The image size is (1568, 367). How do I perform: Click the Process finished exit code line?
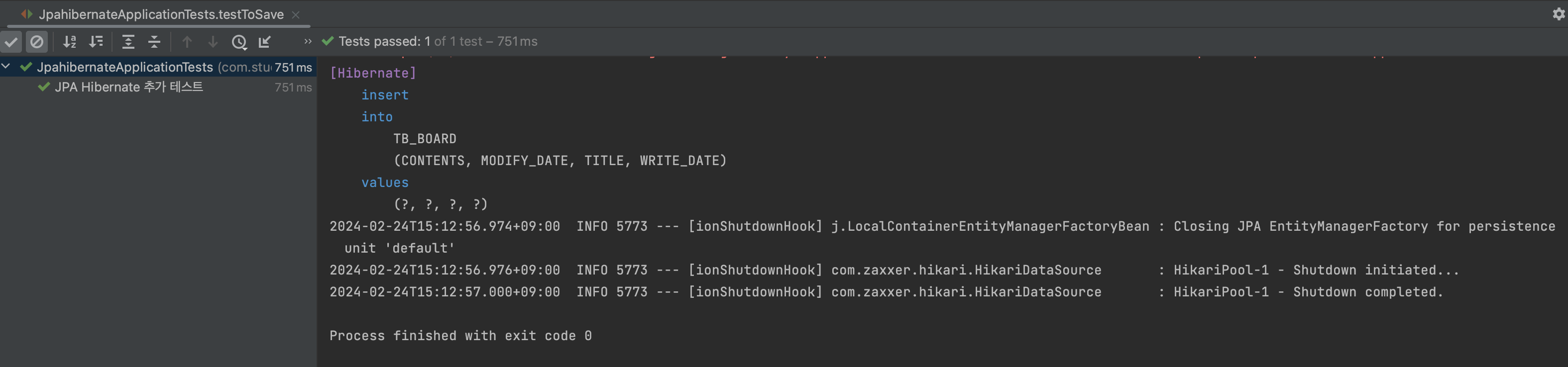pyautogui.click(x=460, y=335)
